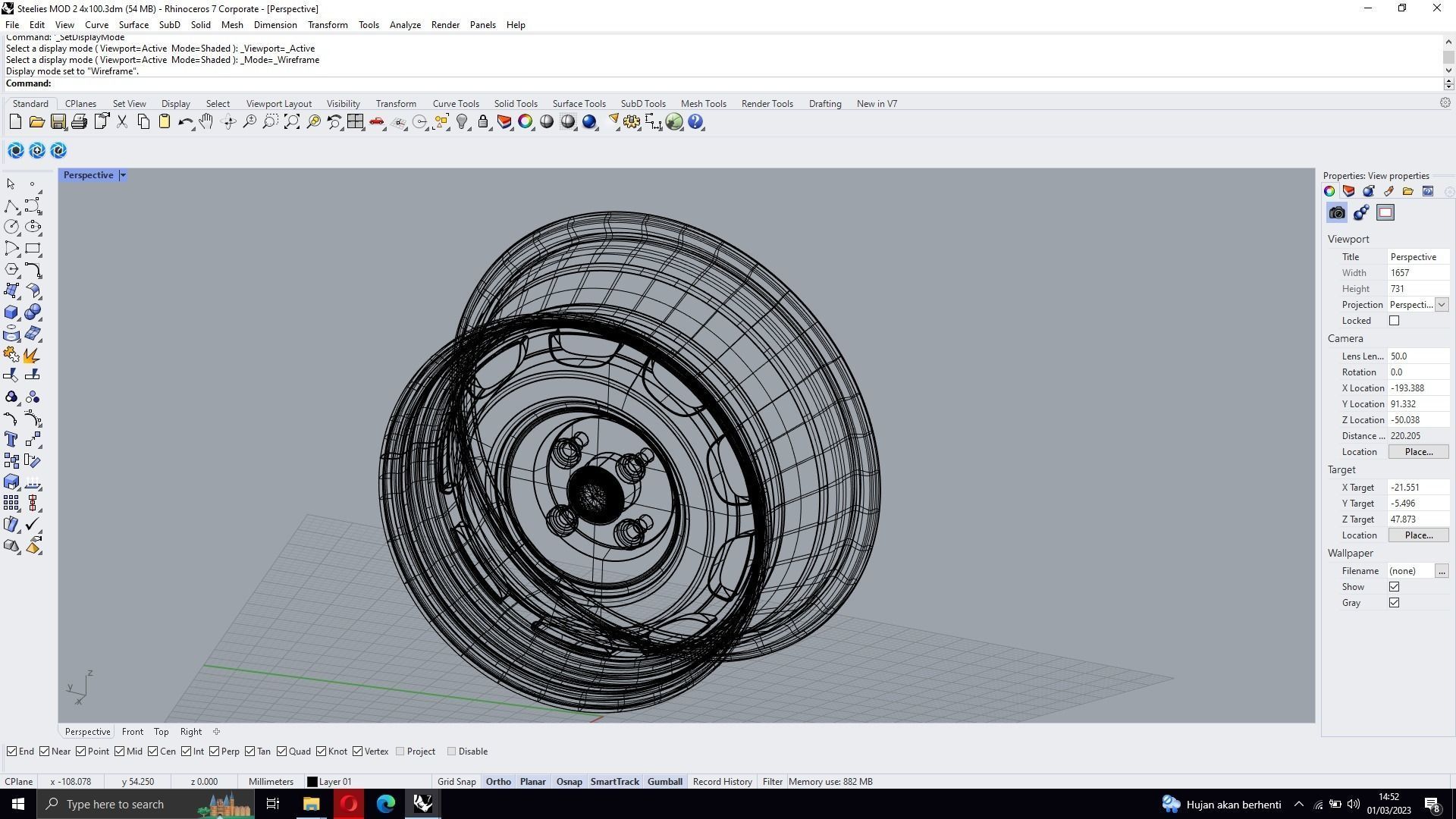1456x819 pixels.
Task: Open the four-viewport layout icon
Action: [x=355, y=122]
